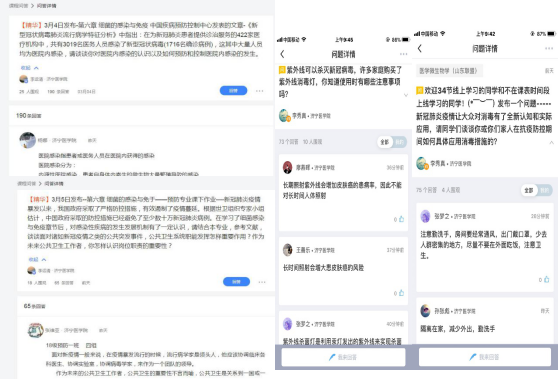This screenshot has width=559, height=380.
Task: Open three-dot menu of 3月4日 question post
Action: click(260, 91)
